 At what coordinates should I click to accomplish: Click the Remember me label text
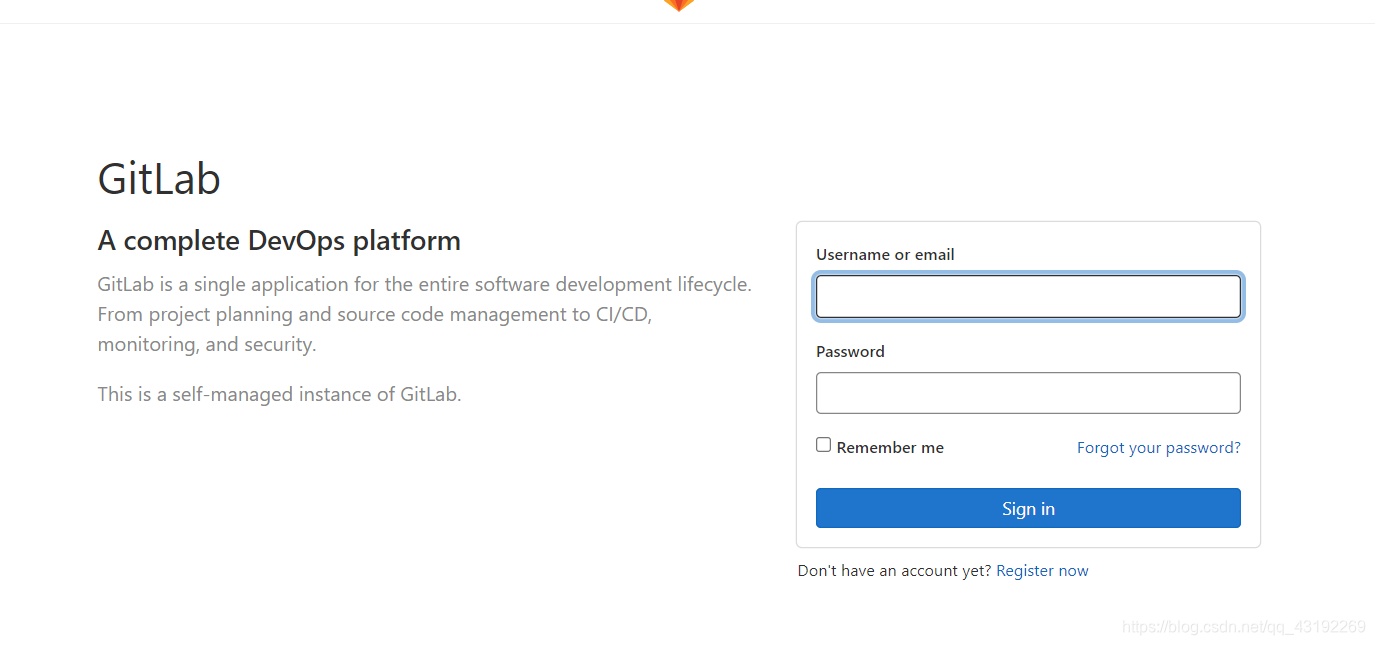889,447
